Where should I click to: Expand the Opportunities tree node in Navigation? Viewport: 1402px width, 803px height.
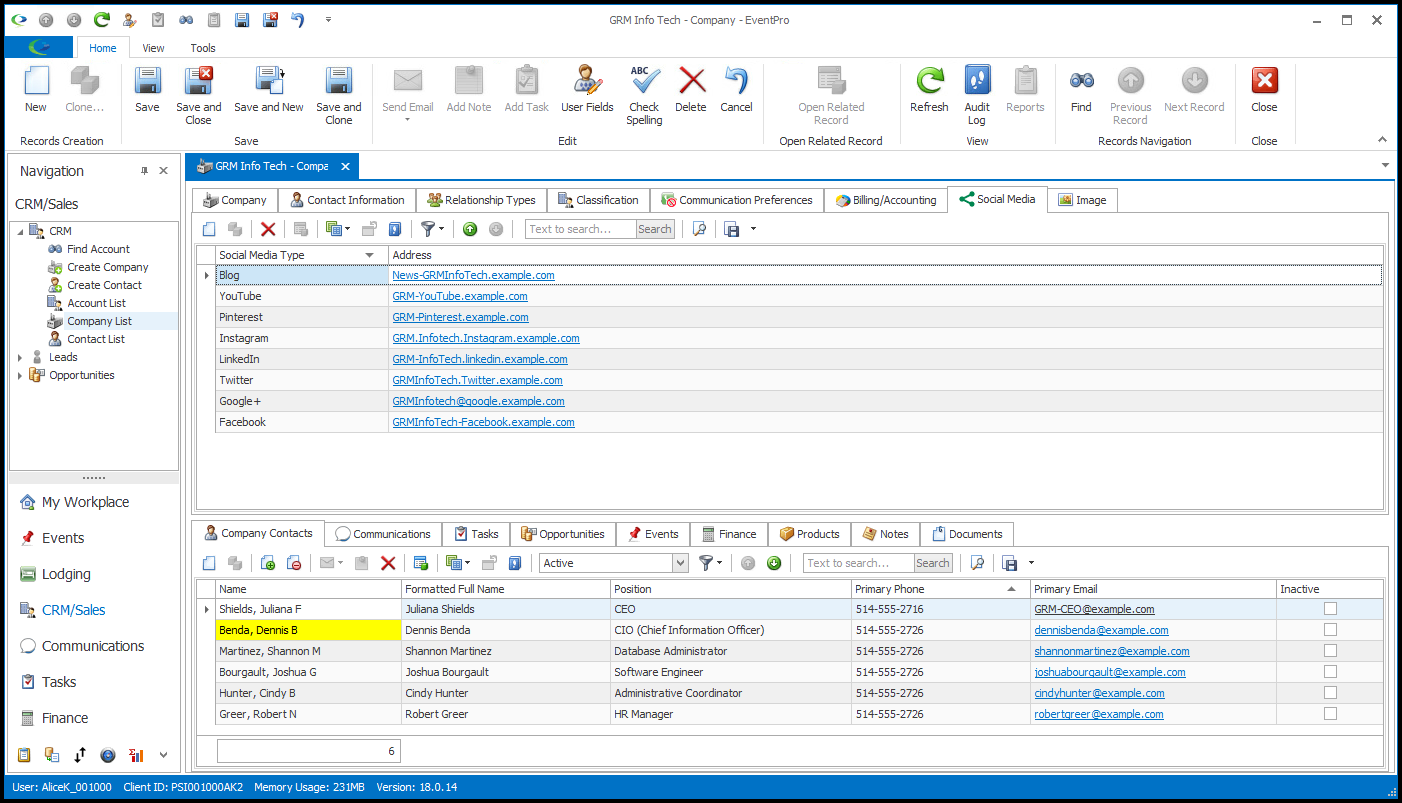coord(20,375)
